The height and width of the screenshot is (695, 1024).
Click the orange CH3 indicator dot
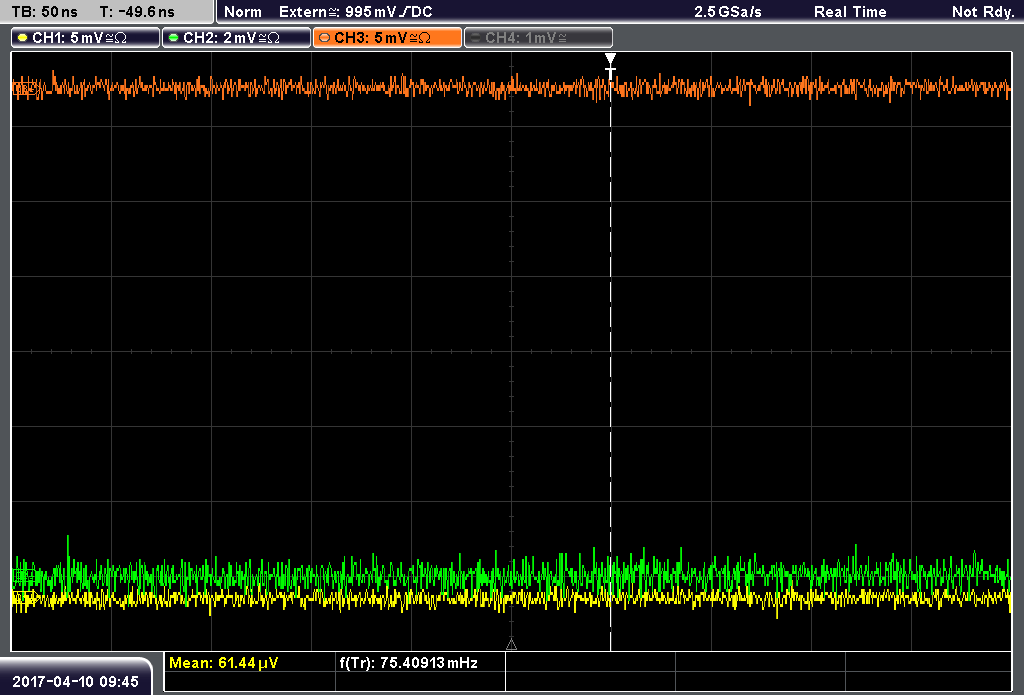(x=325, y=38)
